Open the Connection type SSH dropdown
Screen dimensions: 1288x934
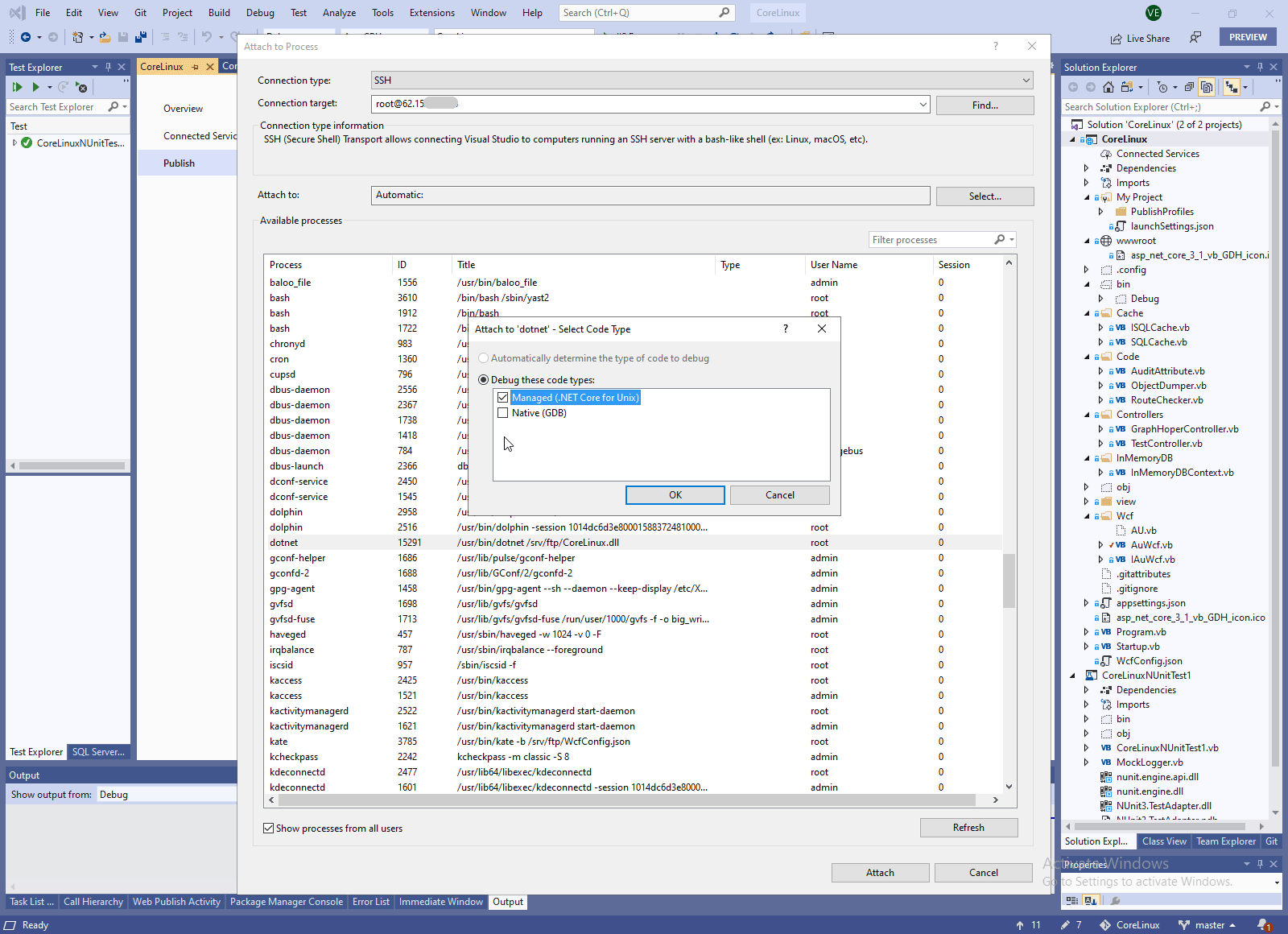(1026, 81)
